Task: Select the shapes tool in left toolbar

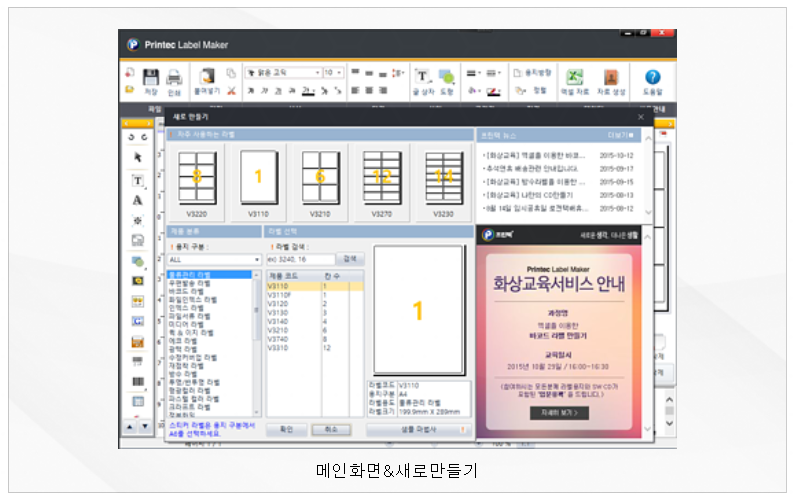Action: click(137, 261)
